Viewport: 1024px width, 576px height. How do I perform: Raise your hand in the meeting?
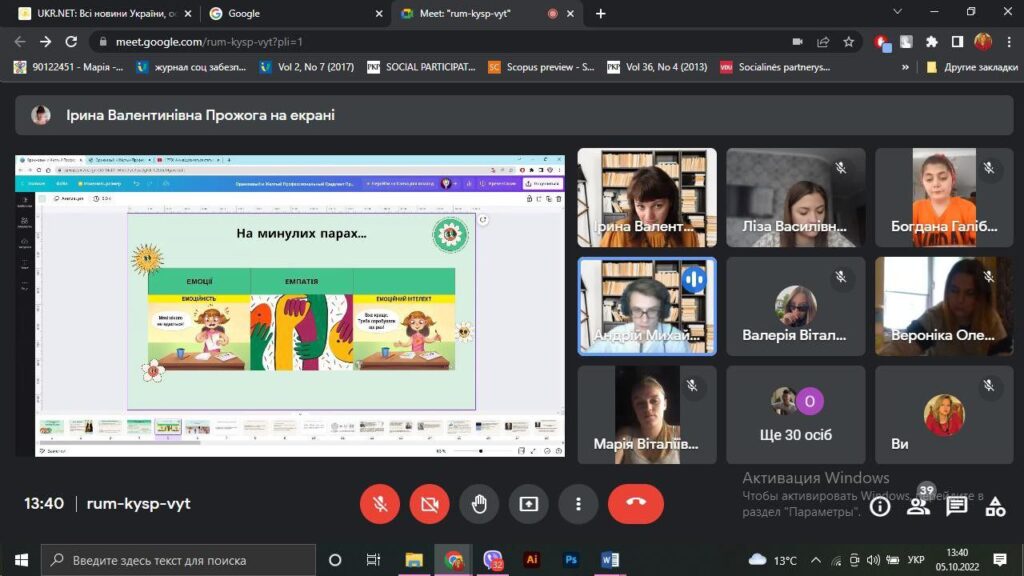[x=479, y=504]
